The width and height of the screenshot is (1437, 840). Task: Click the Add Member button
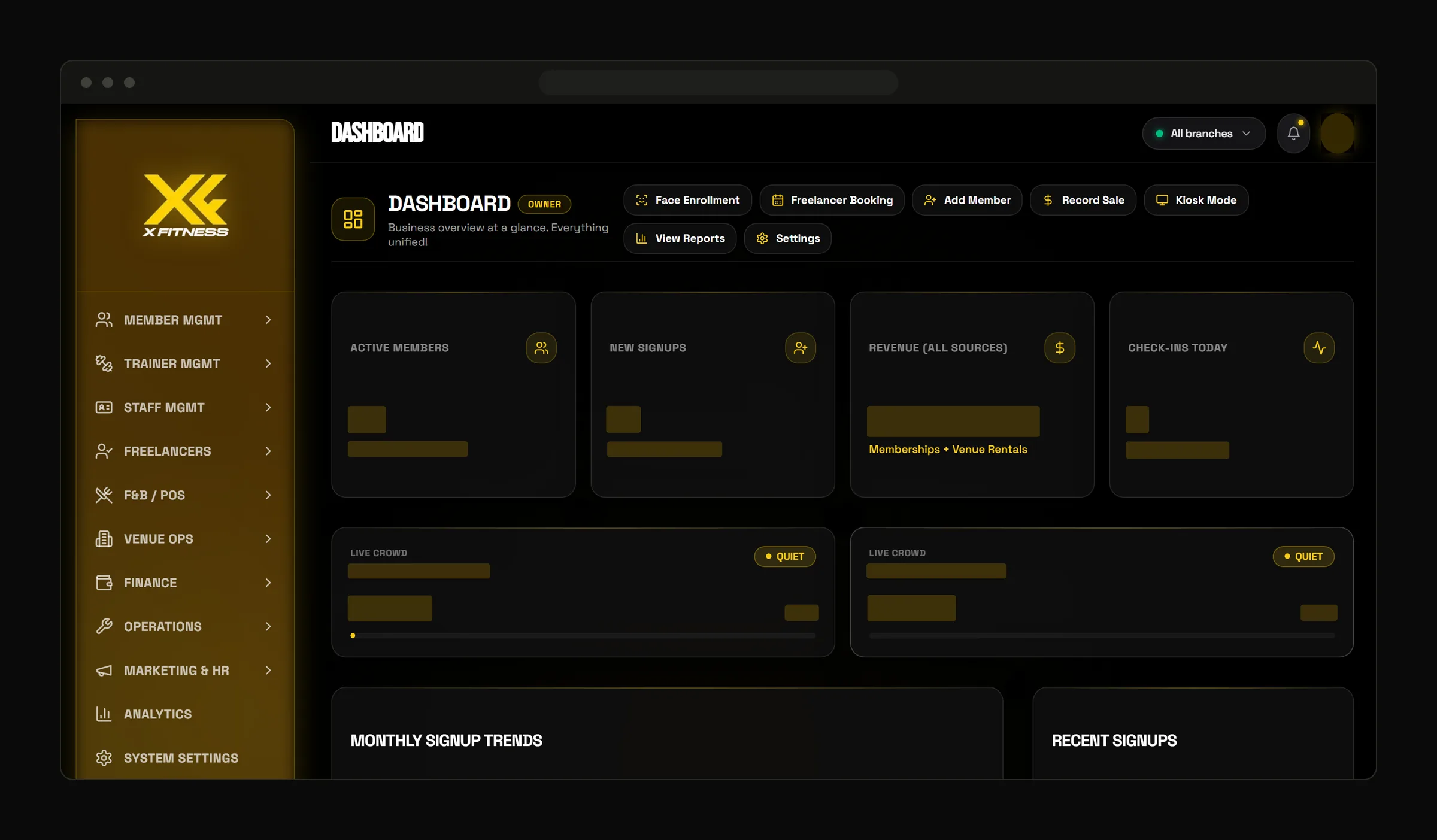[967, 200]
